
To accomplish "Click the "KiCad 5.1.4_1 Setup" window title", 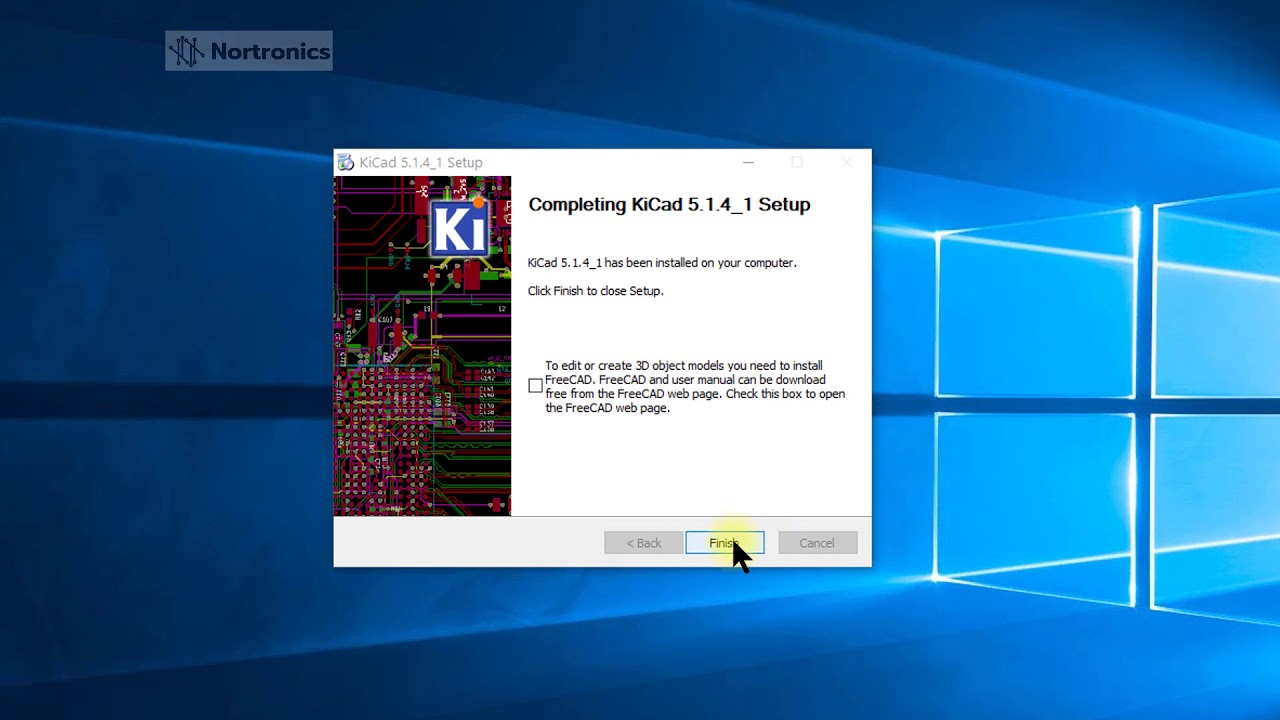I will [x=421, y=162].
